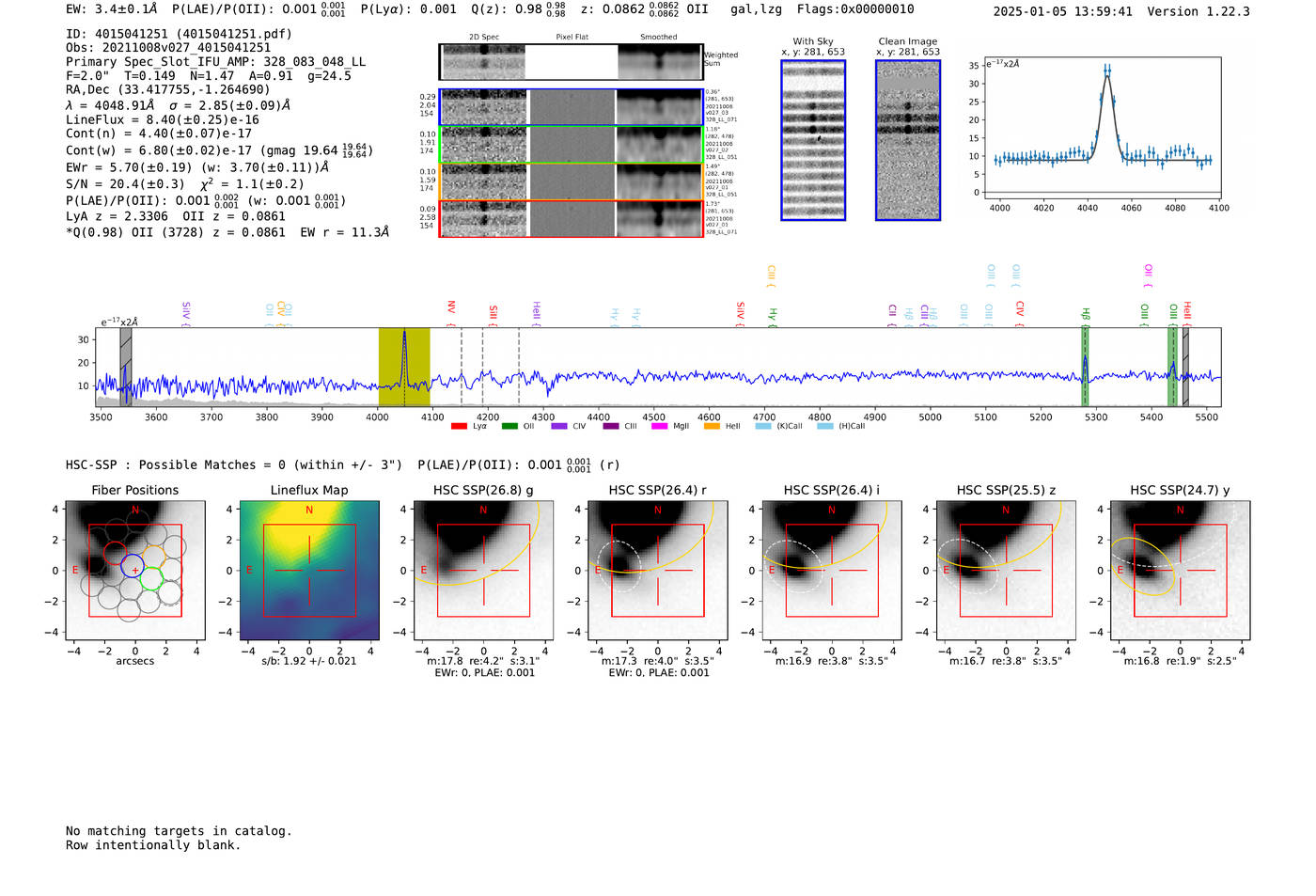Click the gray hatched band near 5460
This screenshot has width=1316, height=896.
(1185, 367)
